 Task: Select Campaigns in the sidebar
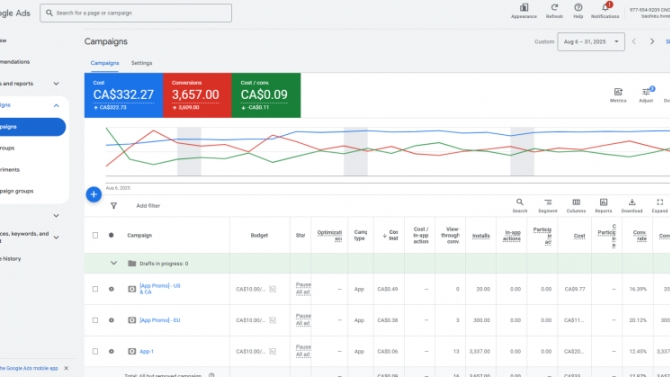pos(33,127)
